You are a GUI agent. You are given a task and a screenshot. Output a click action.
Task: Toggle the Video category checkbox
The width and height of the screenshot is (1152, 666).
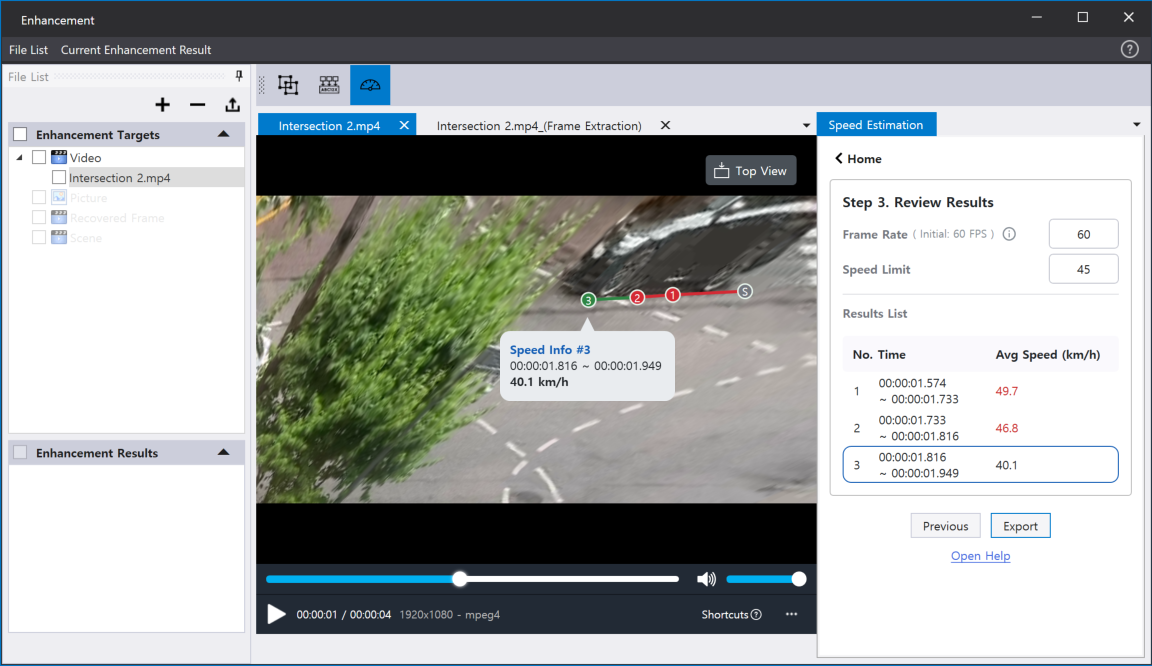[x=39, y=158]
